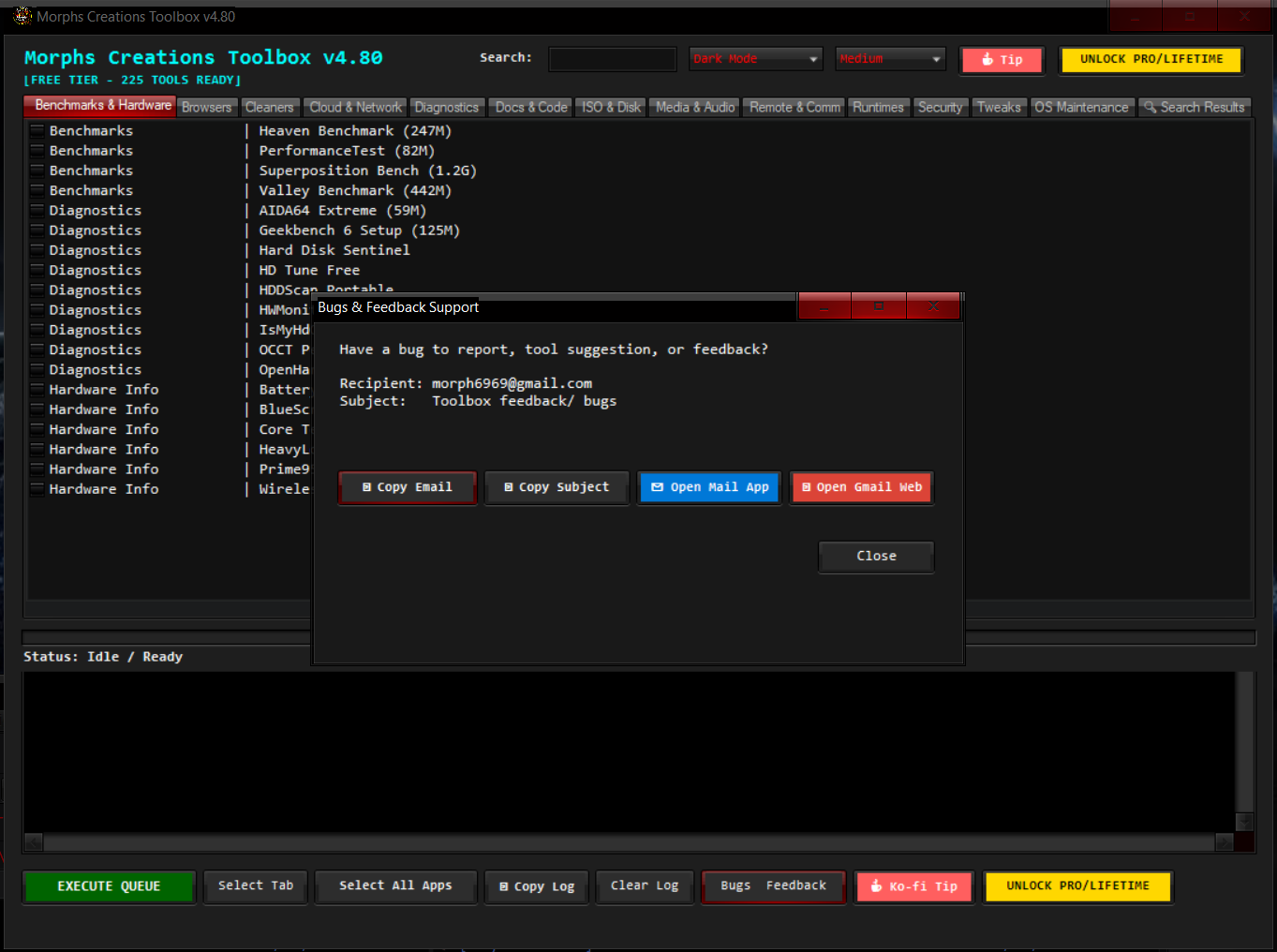Switch to the Runtimes tab
The image size is (1277, 952).
(878, 108)
